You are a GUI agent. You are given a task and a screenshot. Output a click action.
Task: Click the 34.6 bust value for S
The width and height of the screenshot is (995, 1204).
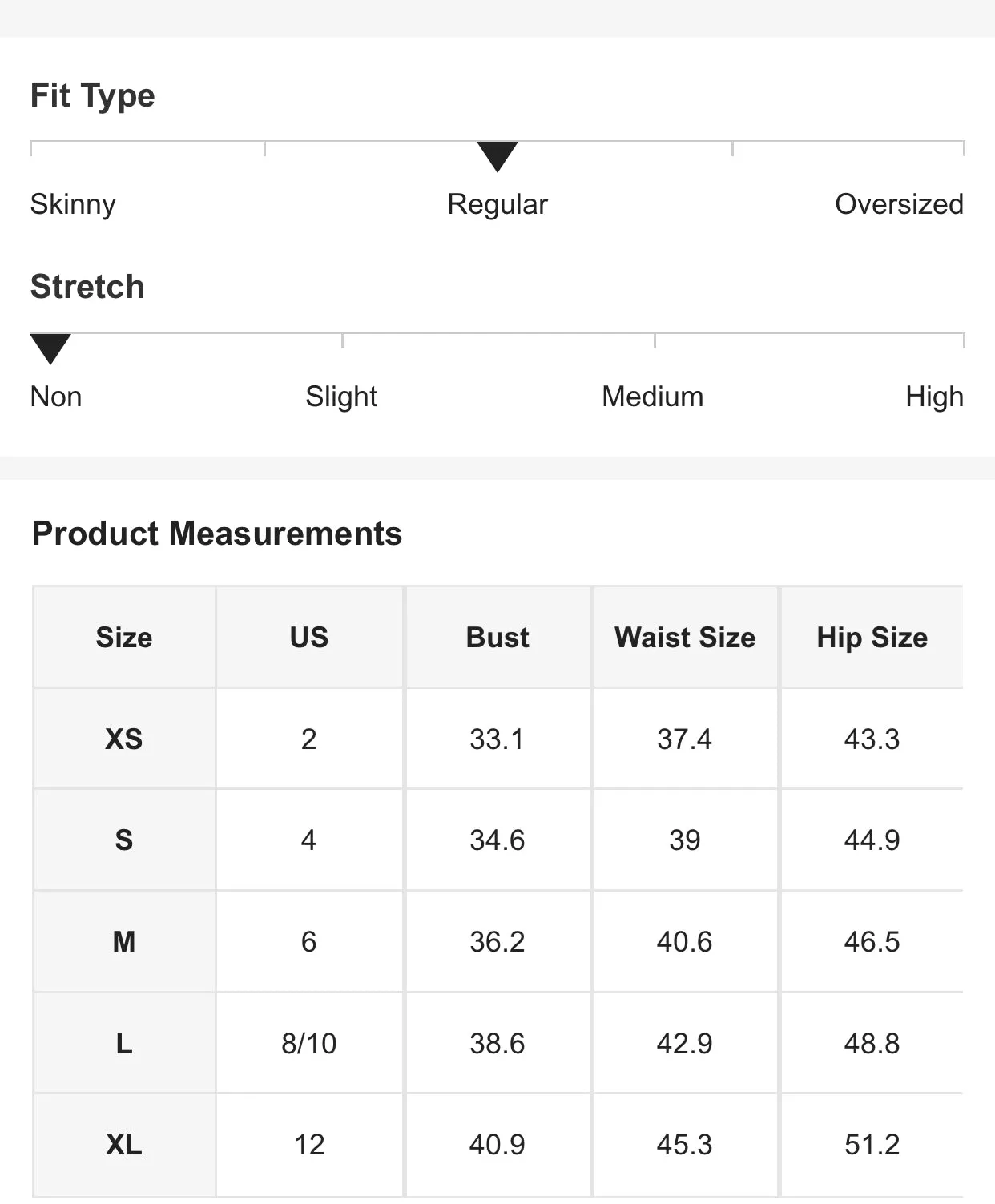(497, 840)
